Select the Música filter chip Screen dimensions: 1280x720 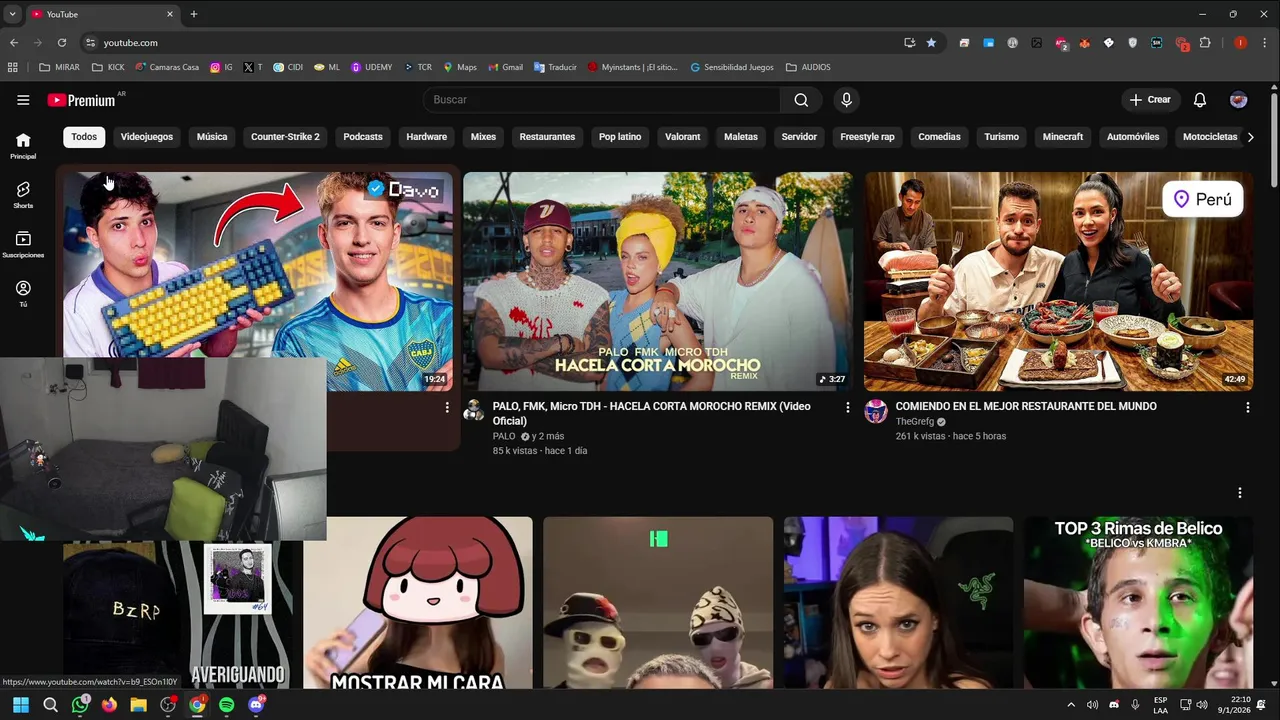[x=212, y=137]
